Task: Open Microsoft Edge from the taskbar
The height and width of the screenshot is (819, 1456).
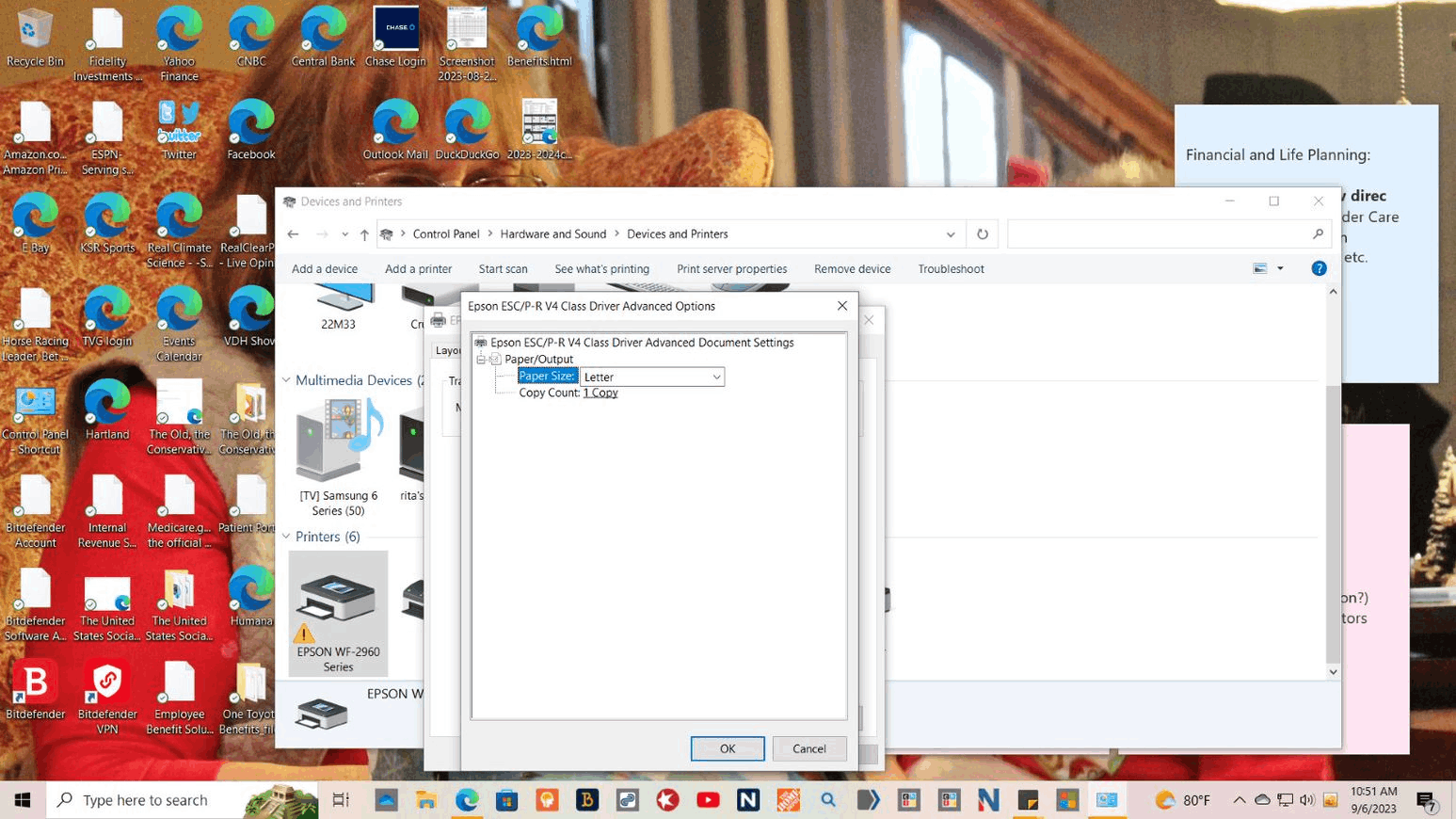Action: [467, 800]
